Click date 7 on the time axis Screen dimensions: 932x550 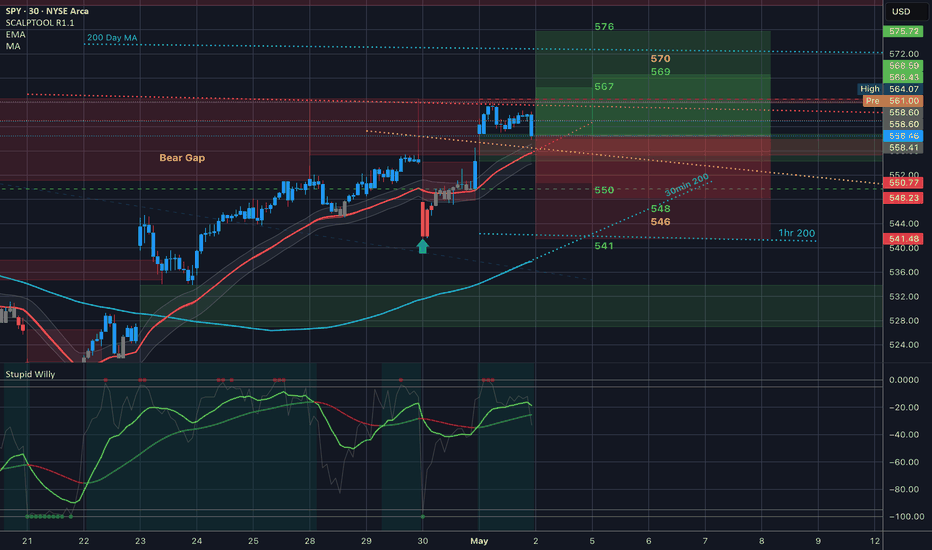[705, 541]
